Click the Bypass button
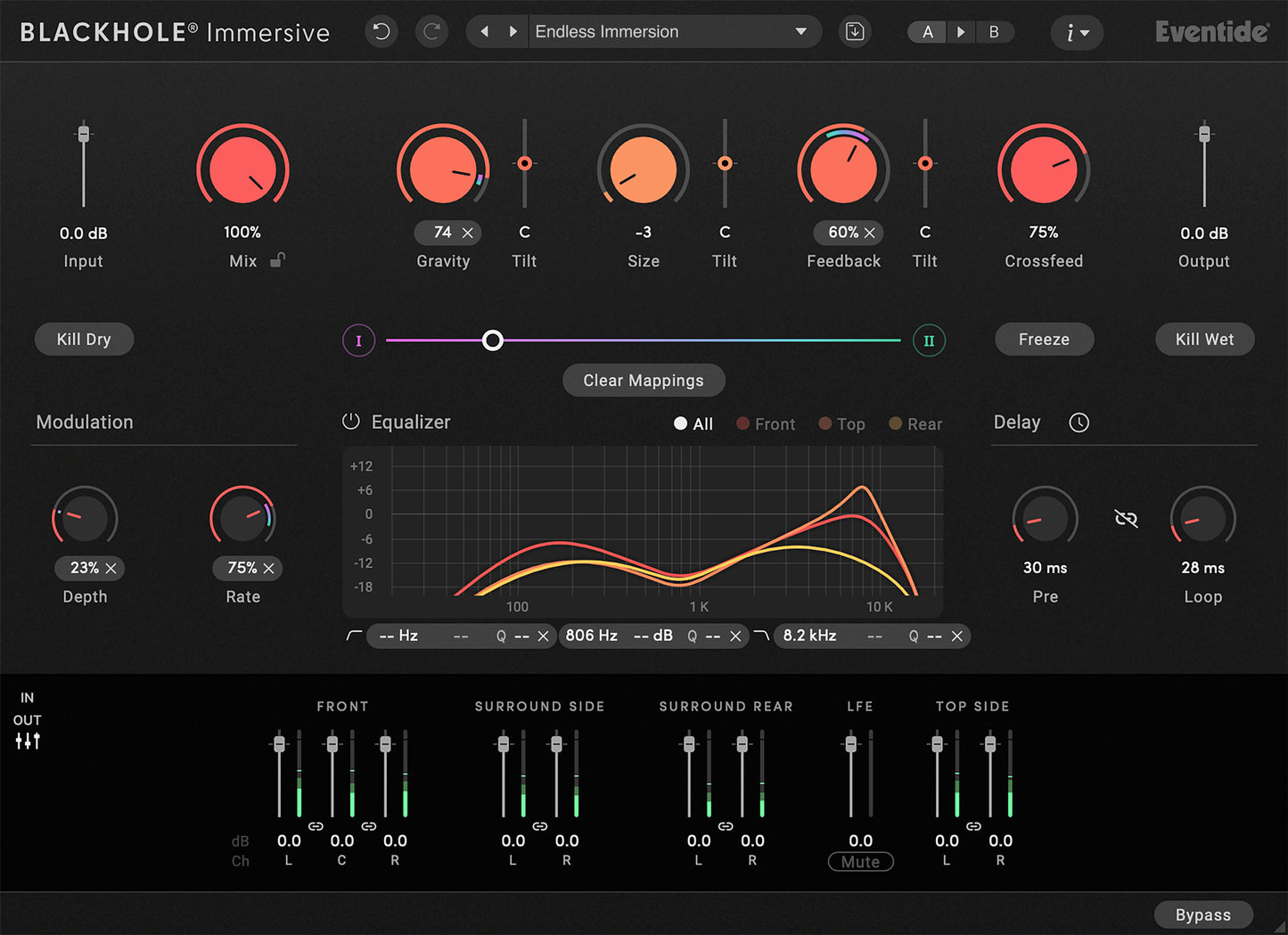 [x=1203, y=914]
